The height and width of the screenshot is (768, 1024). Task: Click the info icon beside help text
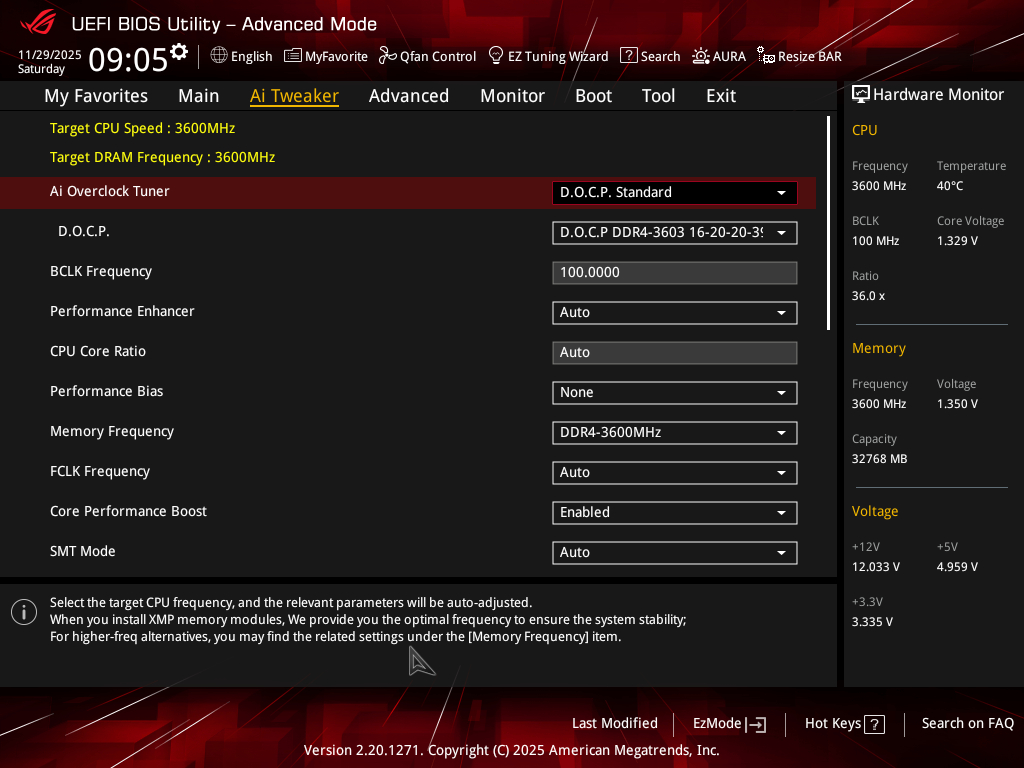point(24,612)
